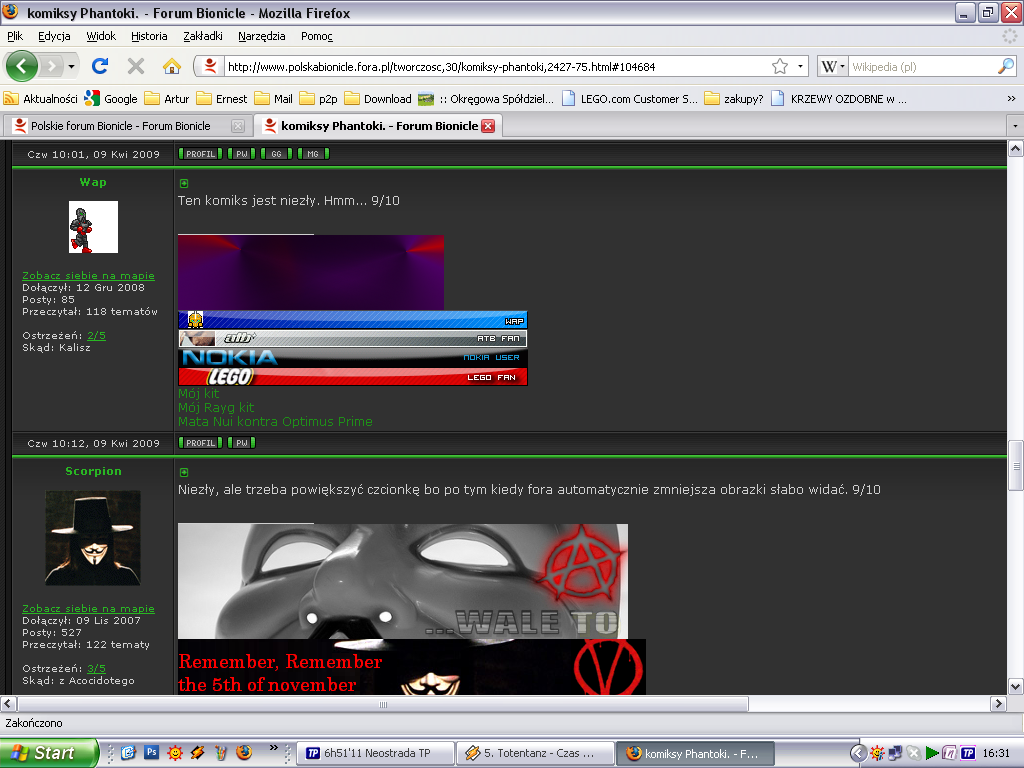The height and width of the screenshot is (768, 1024).
Task: Open the search engine selector dropdown
Action: point(833,67)
